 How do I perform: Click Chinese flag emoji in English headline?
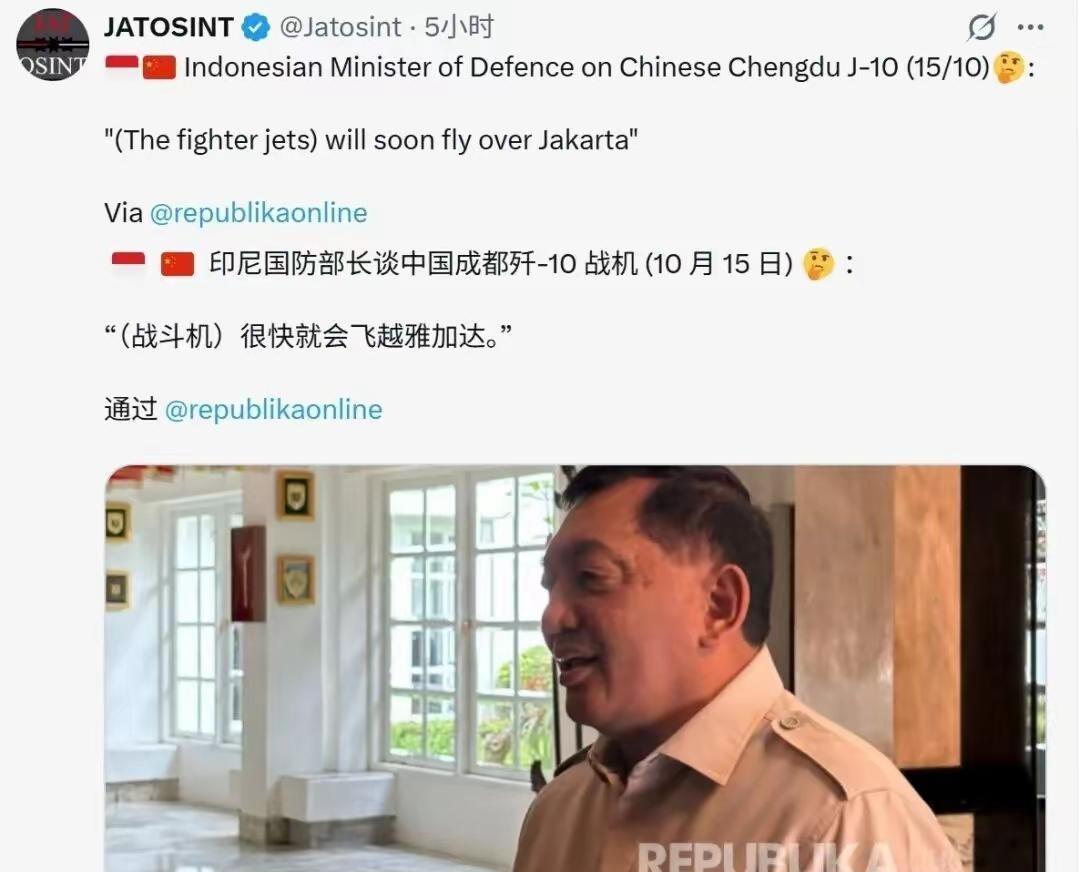159,68
